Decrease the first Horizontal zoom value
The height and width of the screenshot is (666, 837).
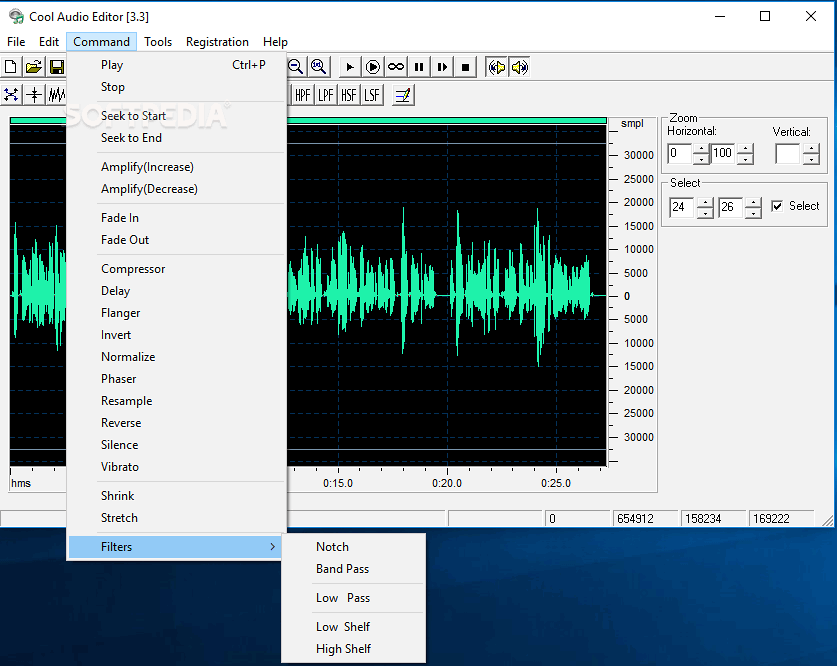coord(701,159)
